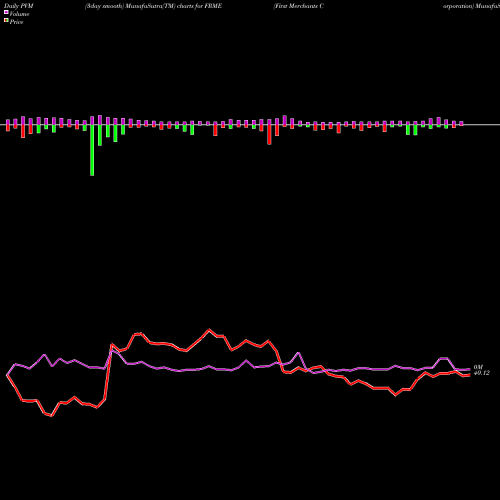500x500 pixels.
Task: Select the Price legend label
Action: [16, 22]
